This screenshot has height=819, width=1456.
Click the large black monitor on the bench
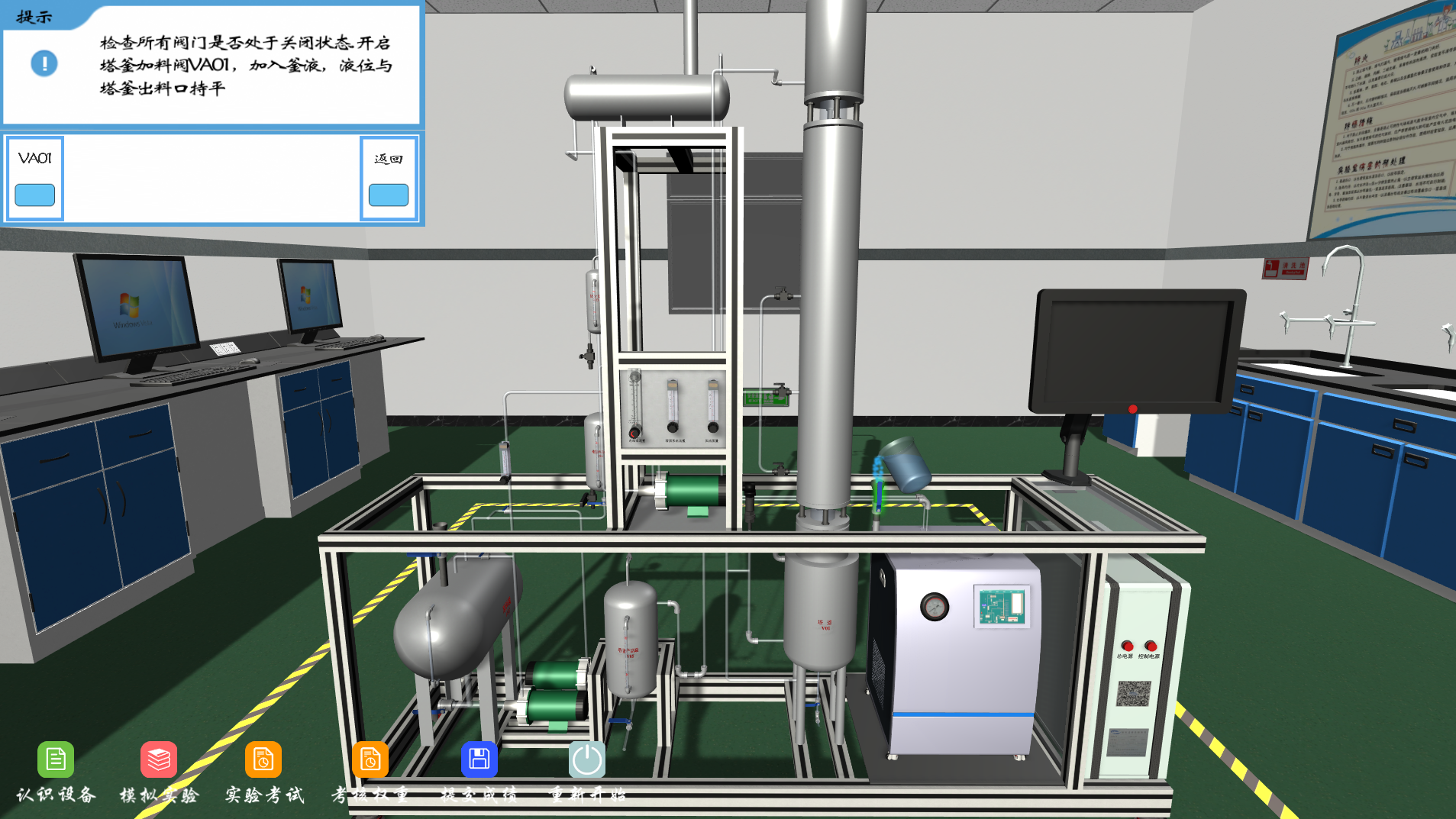point(1135,351)
